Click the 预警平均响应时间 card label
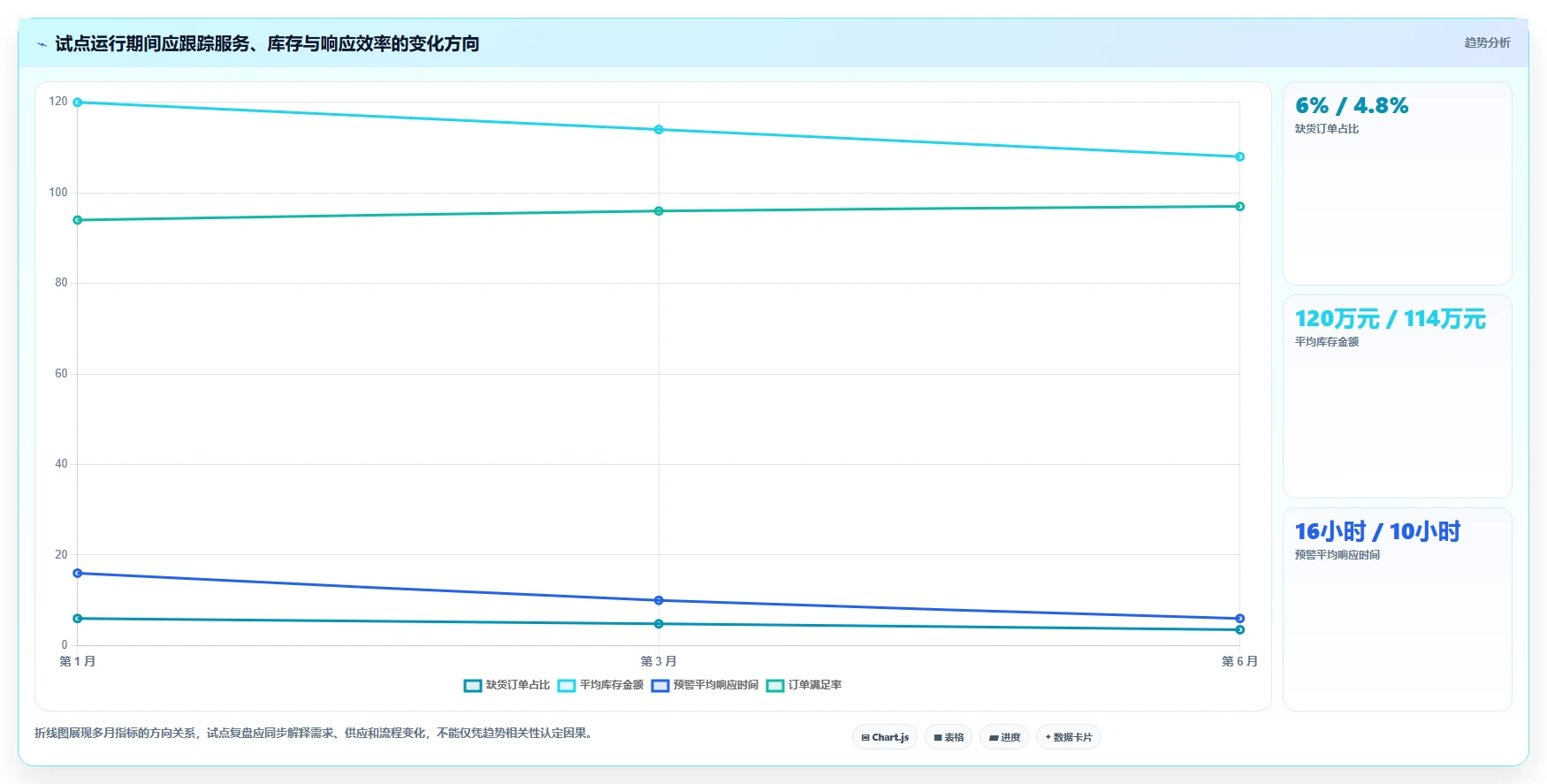 click(1337, 555)
